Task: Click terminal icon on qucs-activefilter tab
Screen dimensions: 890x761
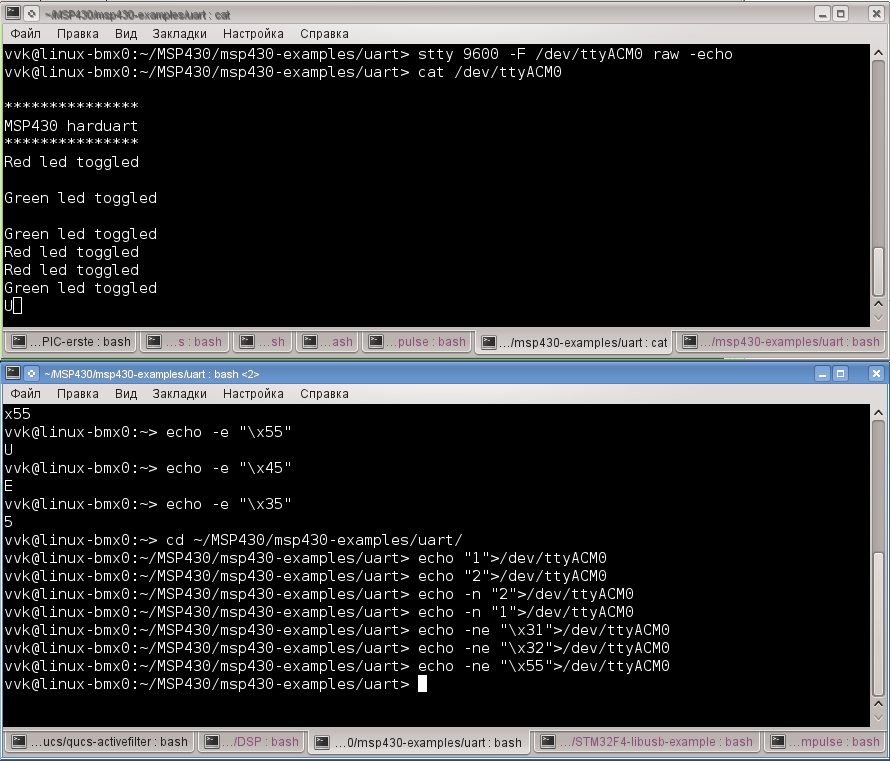Action: click(19, 742)
